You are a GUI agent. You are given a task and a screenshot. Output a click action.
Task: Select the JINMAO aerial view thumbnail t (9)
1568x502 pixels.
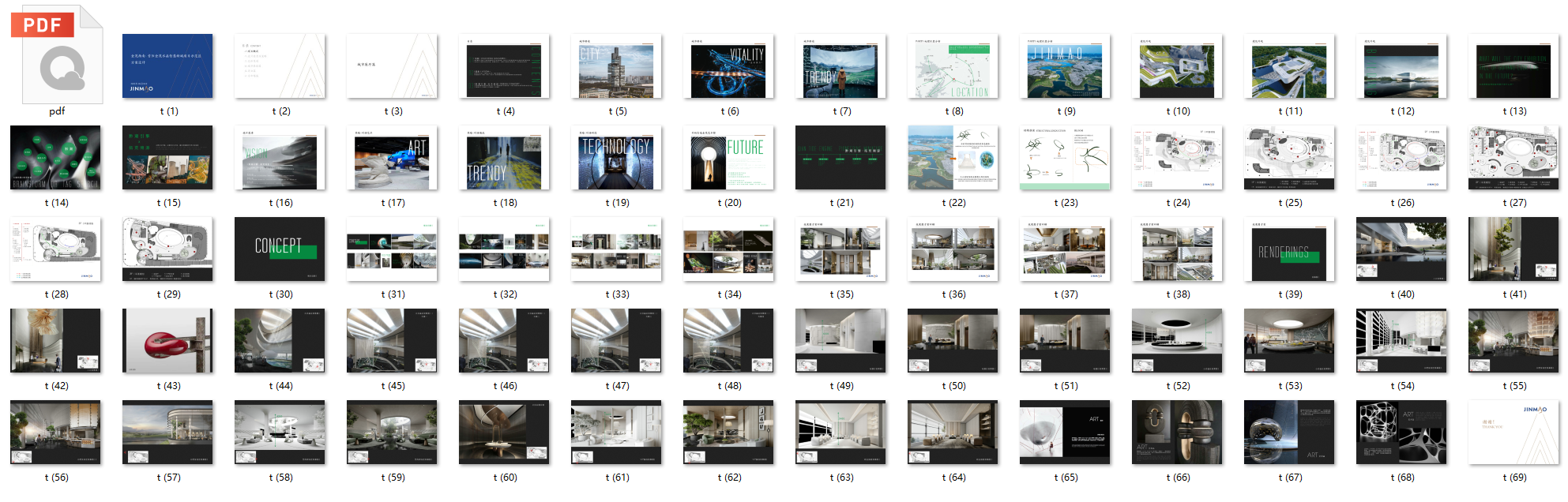(1065, 66)
